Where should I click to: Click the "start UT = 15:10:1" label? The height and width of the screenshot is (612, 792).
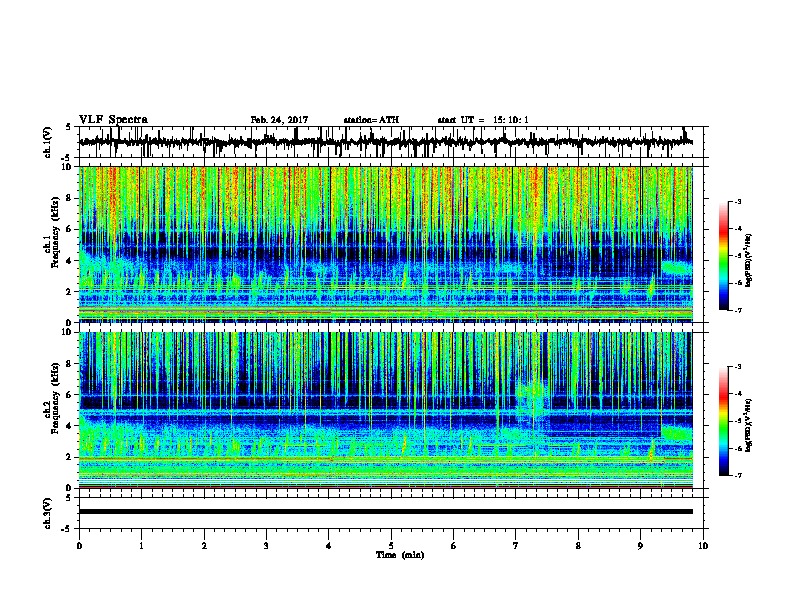coord(483,120)
